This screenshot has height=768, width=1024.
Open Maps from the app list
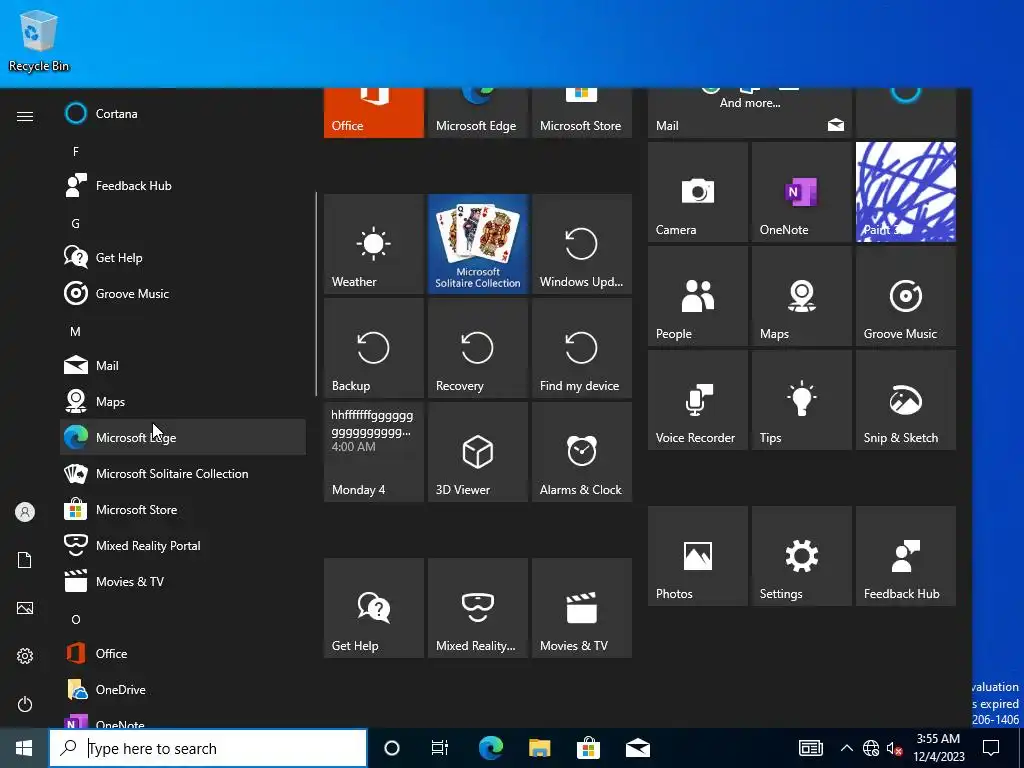(183, 401)
